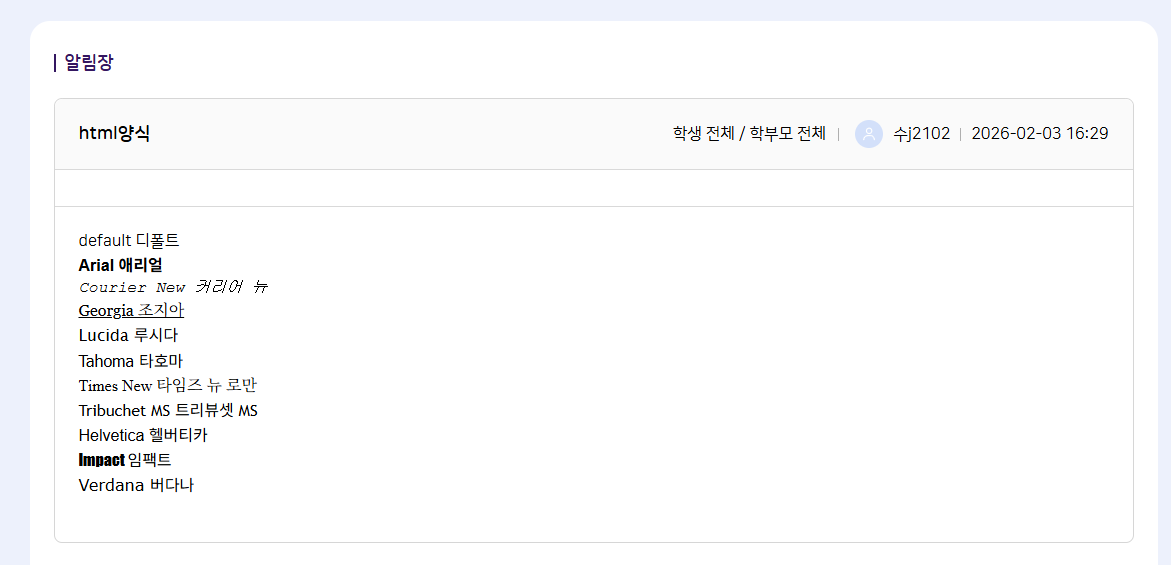Click the underlined Georgia 조지아 text

click(x=131, y=311)
